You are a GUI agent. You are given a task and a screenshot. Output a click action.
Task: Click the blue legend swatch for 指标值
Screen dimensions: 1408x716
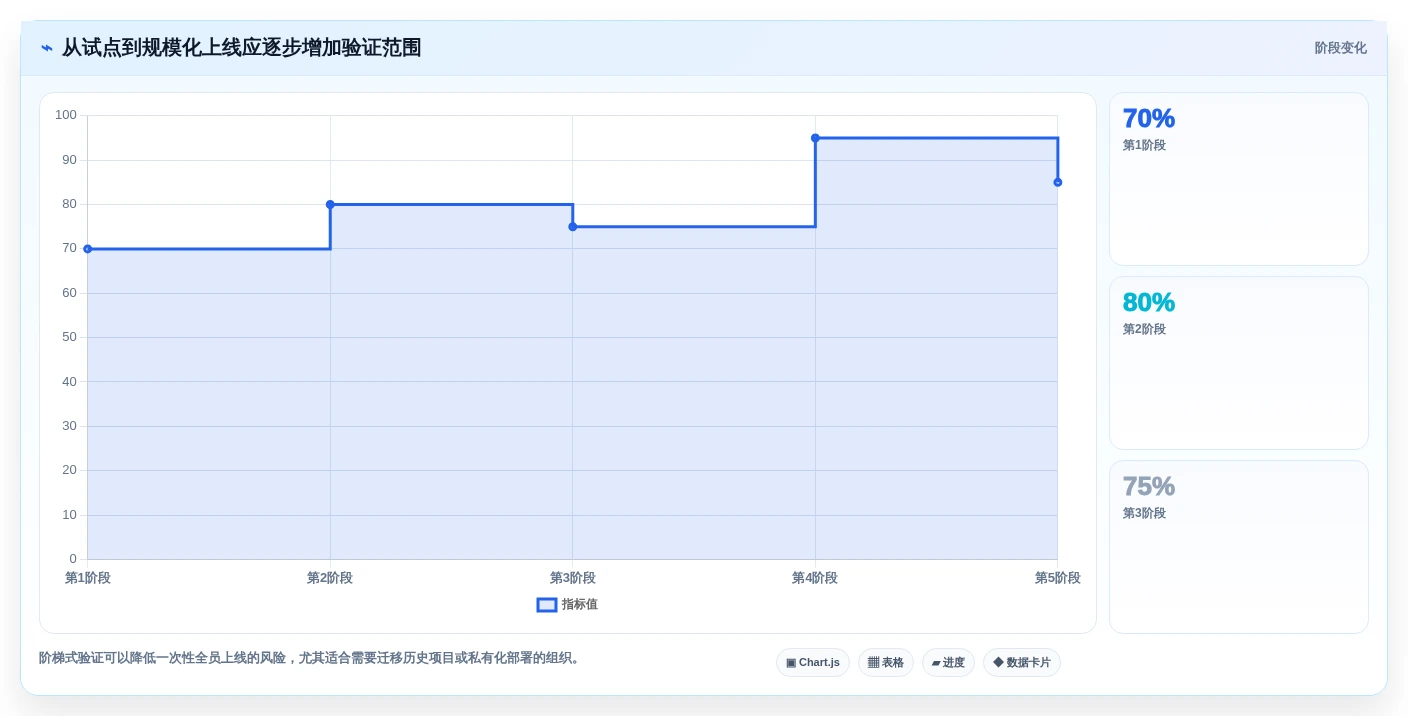pyautogui.click(x=547, y=605)
